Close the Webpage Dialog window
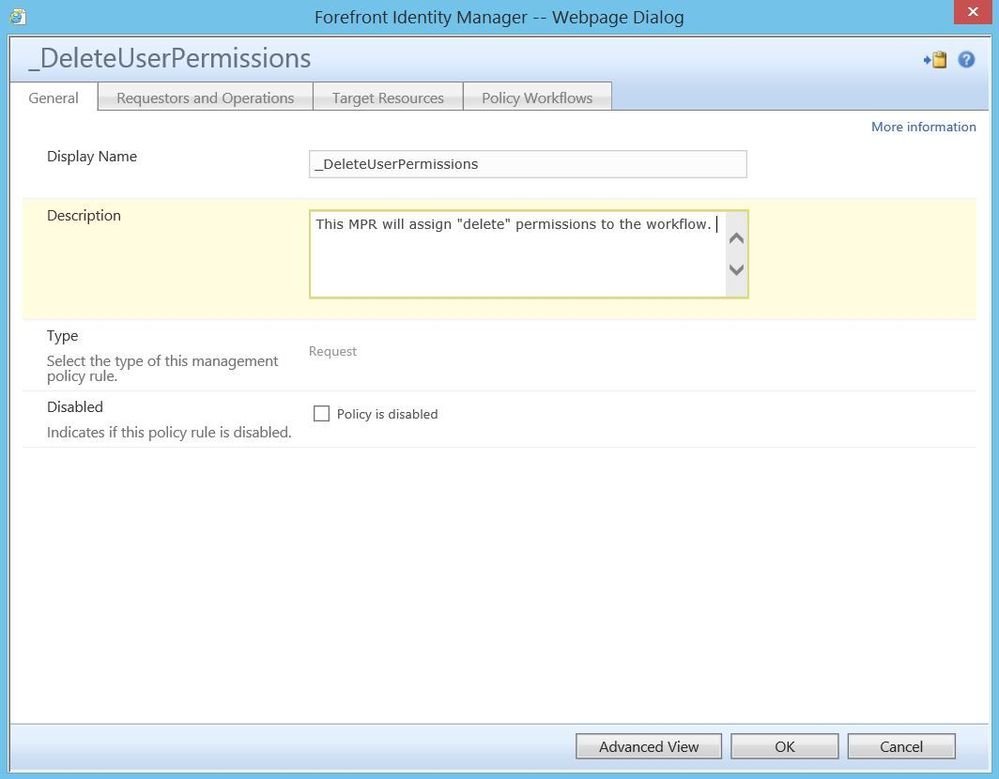The image size is (999, 779). click(972, 13)
